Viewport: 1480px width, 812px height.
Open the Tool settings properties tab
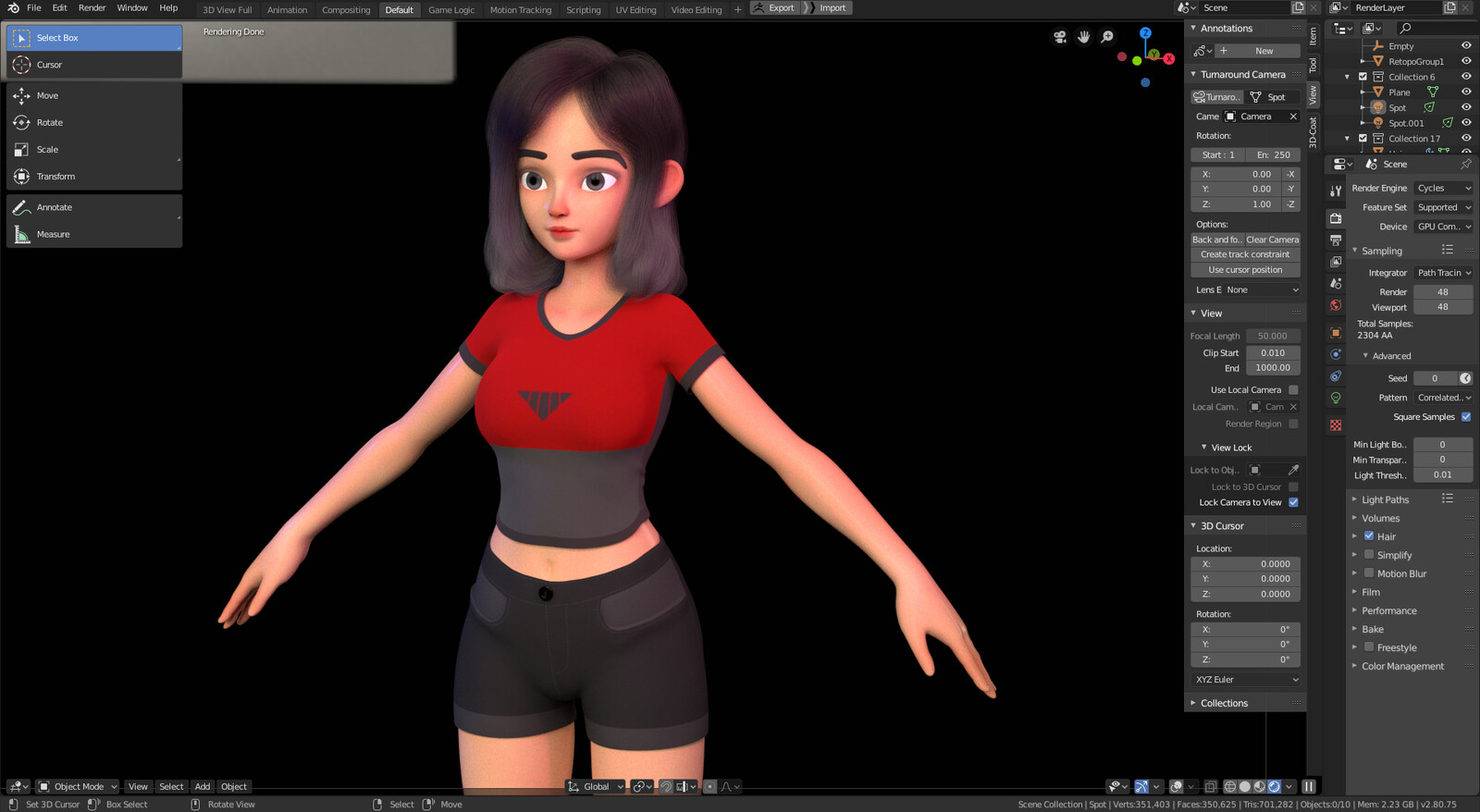coord(1336,191)
